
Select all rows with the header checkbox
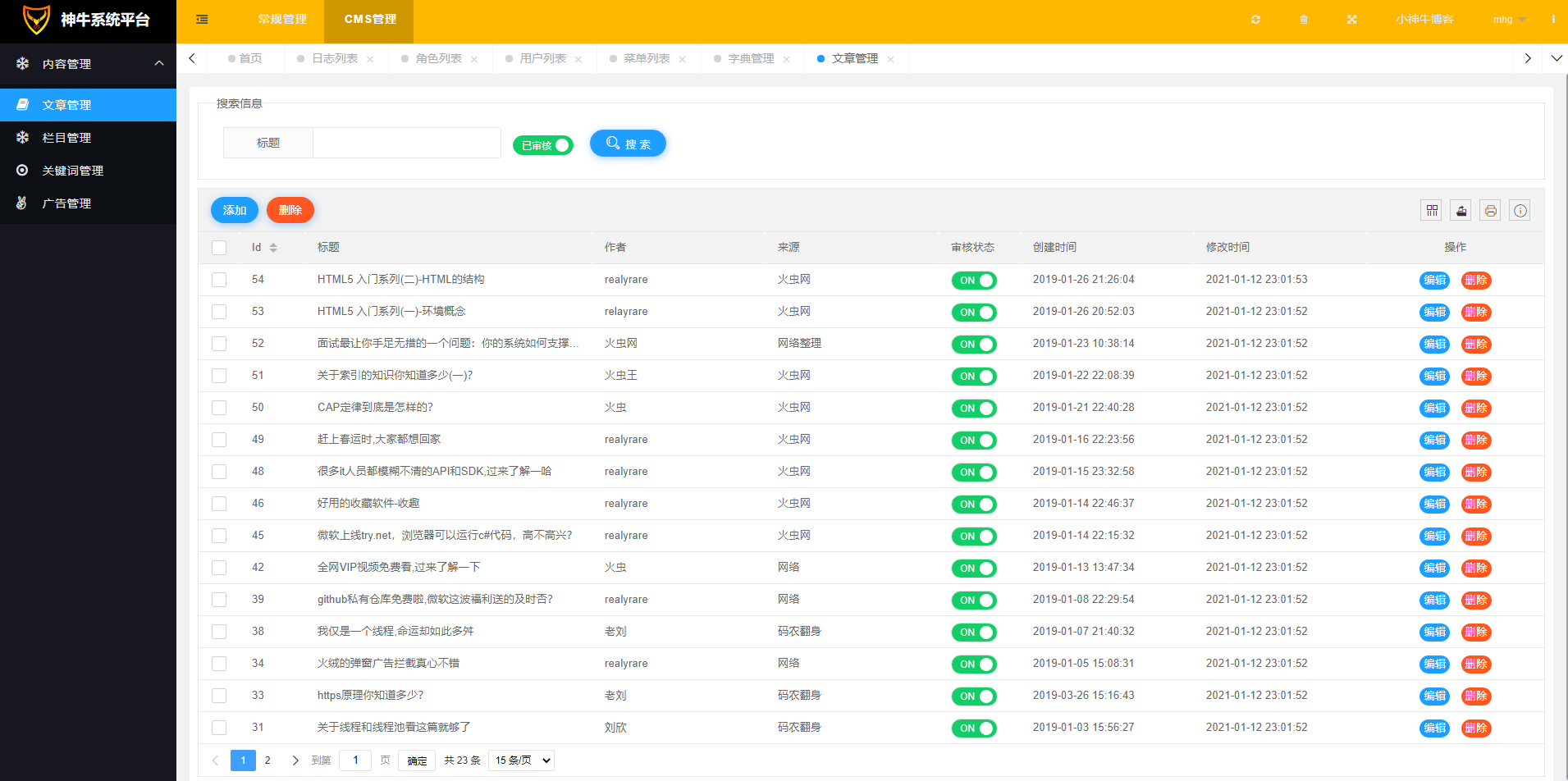pos(219,248)
